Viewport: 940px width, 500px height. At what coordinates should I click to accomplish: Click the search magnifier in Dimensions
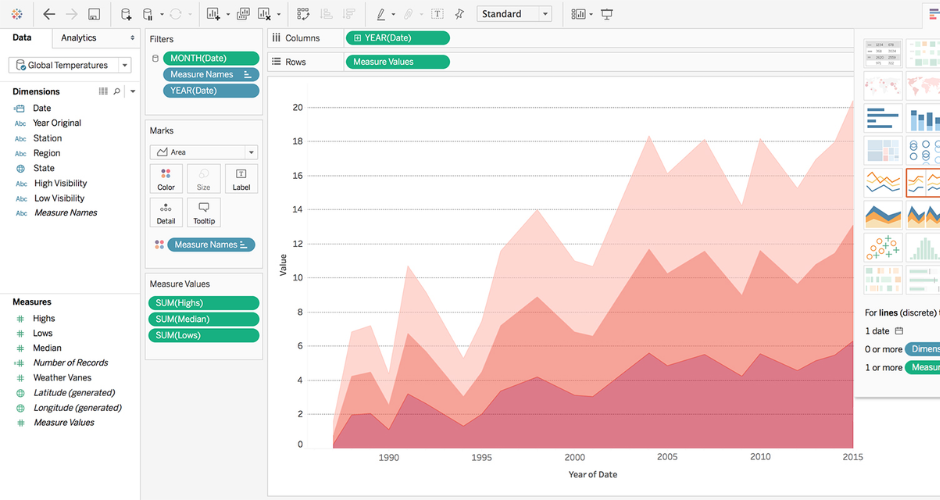pos(117,91)
